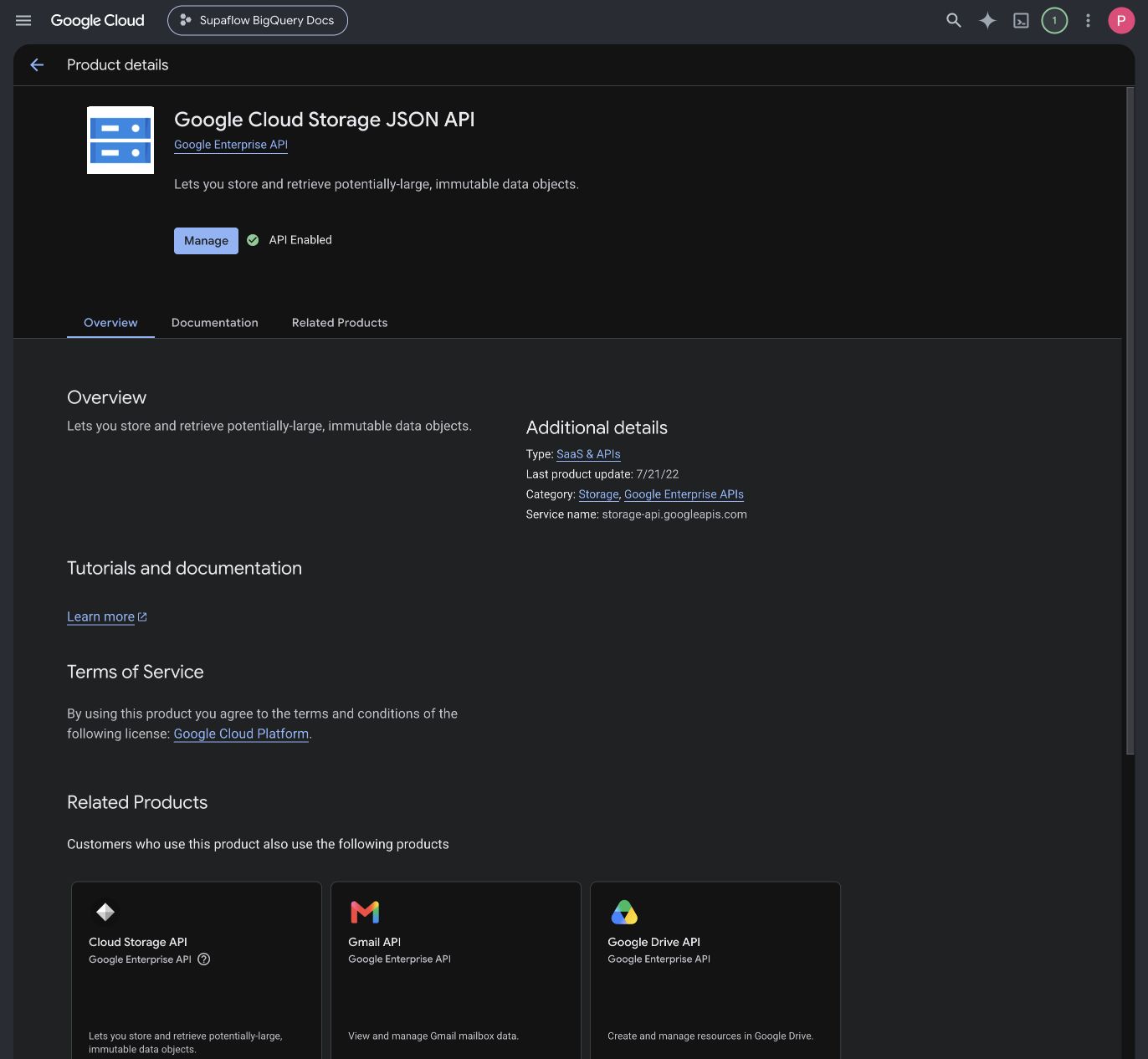Open the Google Cloud Platform license link
The image size is (1148, 1059).
pos(241,734)
